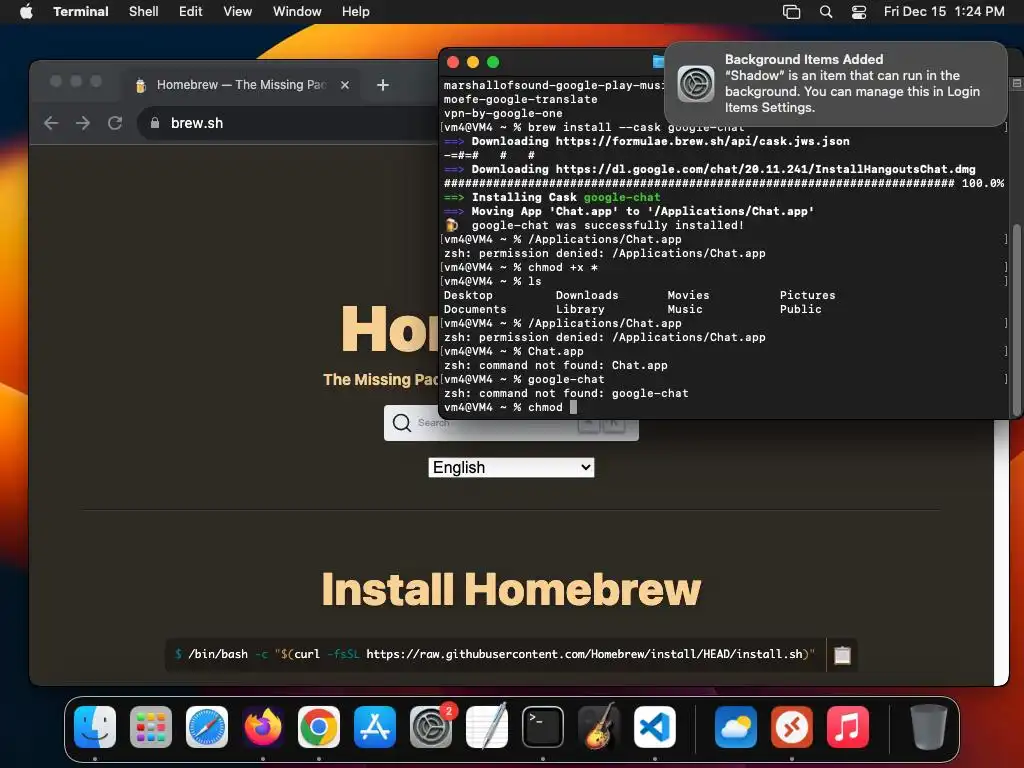The width and height of the screenshot is (1024, 768).
Task: Open System Settings in the Dock
Action: 431,727
